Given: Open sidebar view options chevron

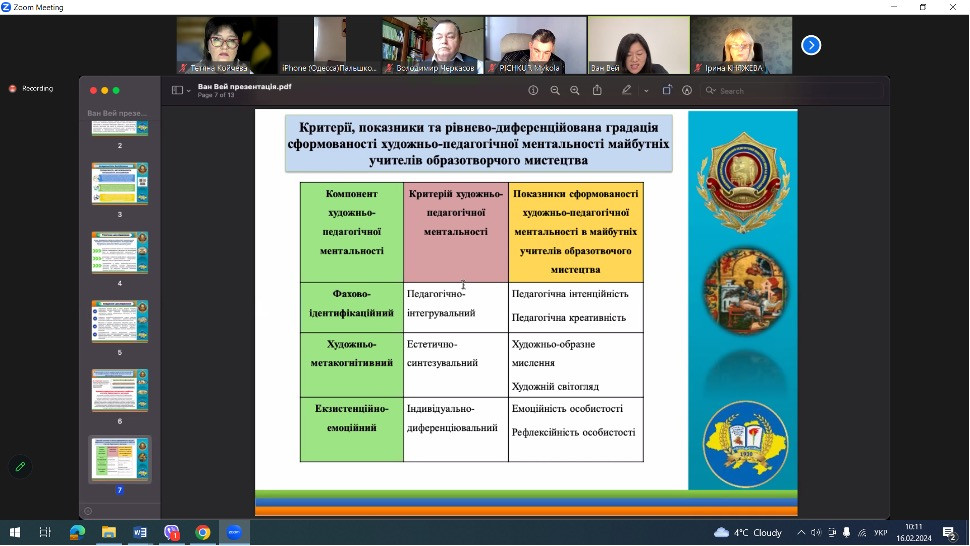Looking at the screenshot, I should click(189, 91).
